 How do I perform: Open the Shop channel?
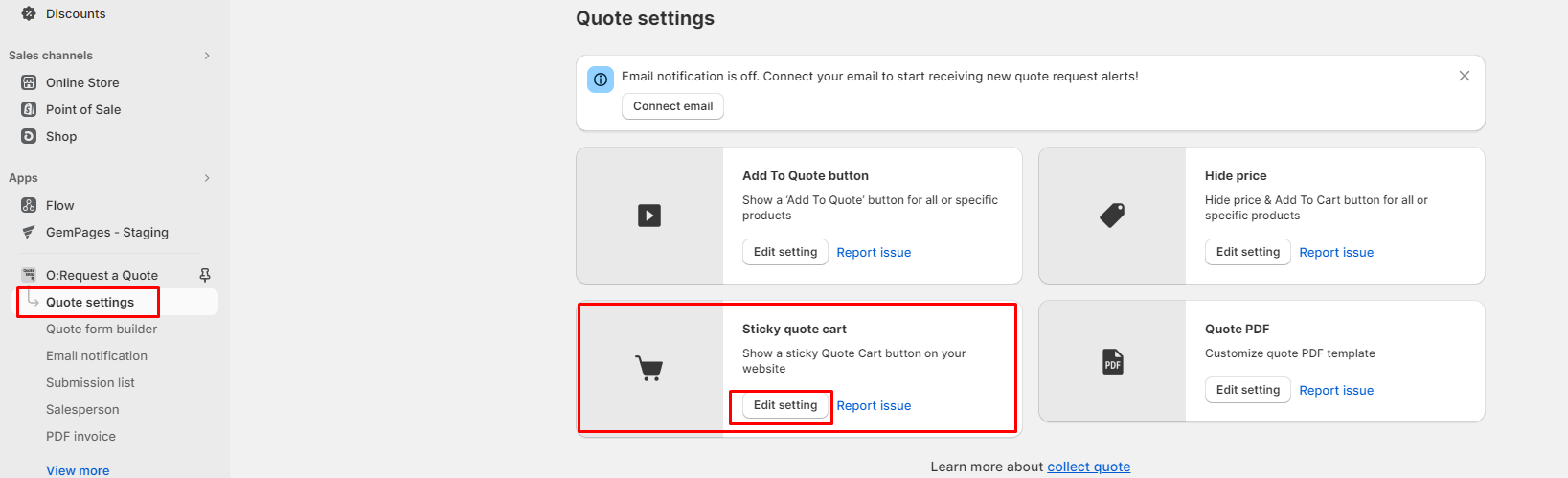tap(61, 136)
